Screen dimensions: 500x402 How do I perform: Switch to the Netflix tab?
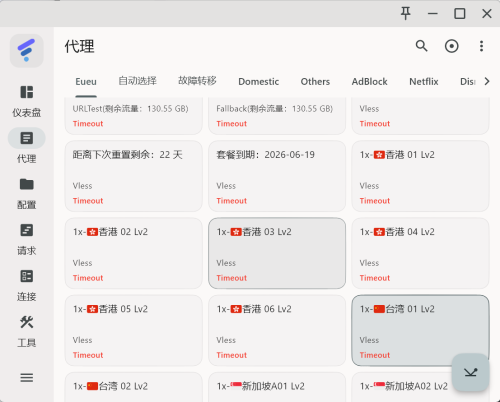click(424, 81)
